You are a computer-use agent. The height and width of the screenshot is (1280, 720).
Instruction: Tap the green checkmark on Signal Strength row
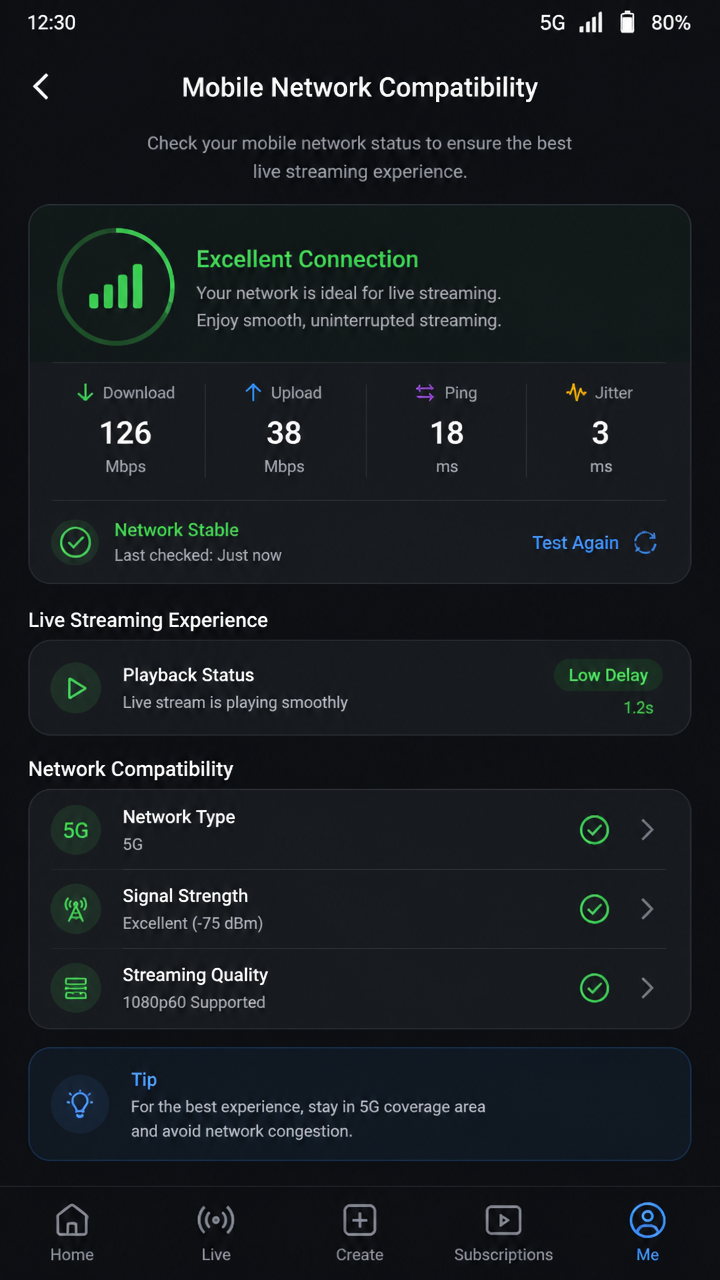(595, 909)
